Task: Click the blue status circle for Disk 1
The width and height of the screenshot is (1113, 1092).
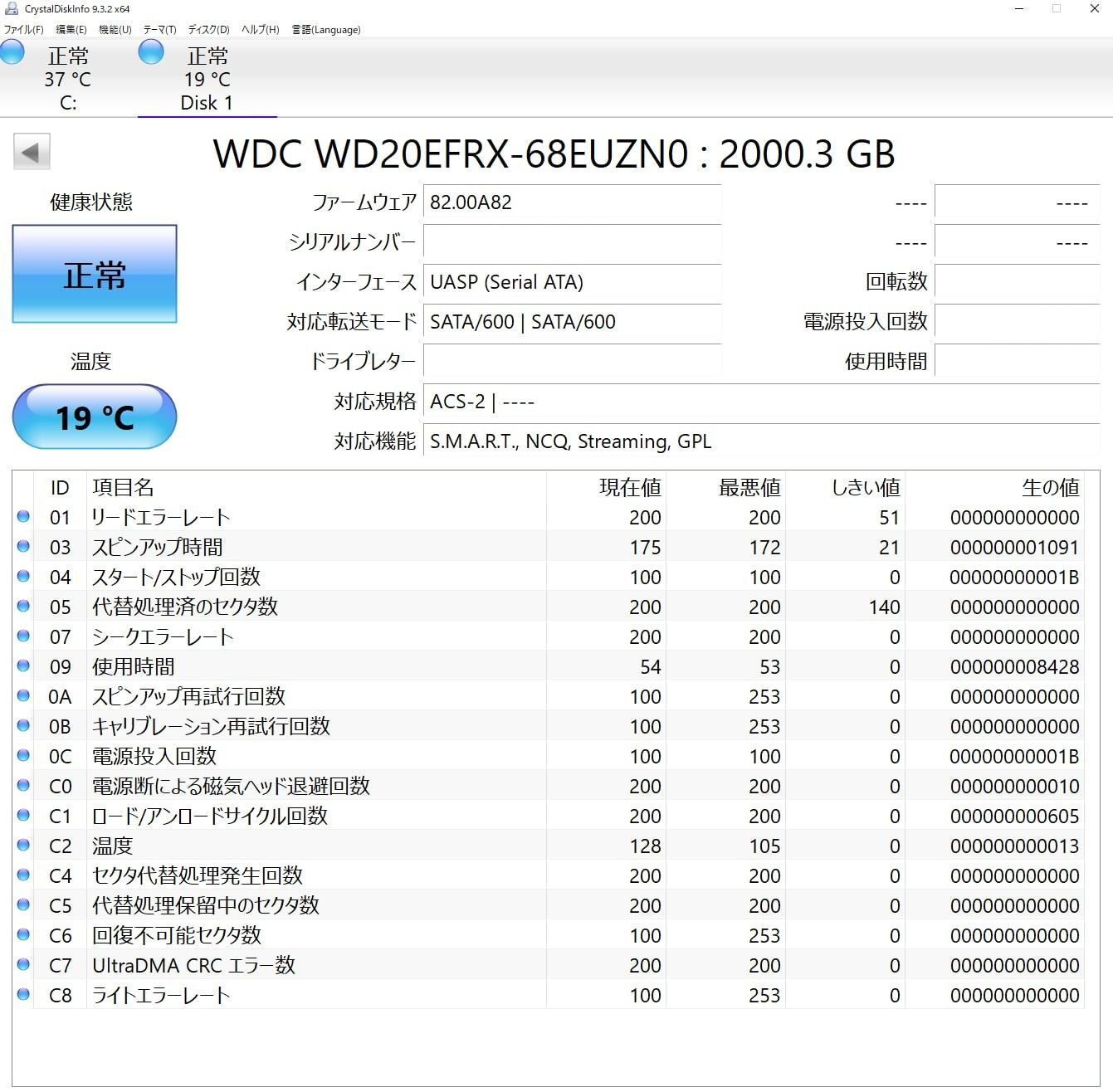Action: tap(151, 51)
